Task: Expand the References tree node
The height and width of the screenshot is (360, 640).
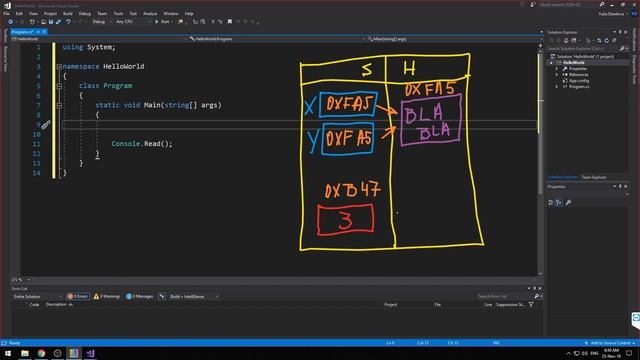Action: pyautogui.click(x=557, y=75)
